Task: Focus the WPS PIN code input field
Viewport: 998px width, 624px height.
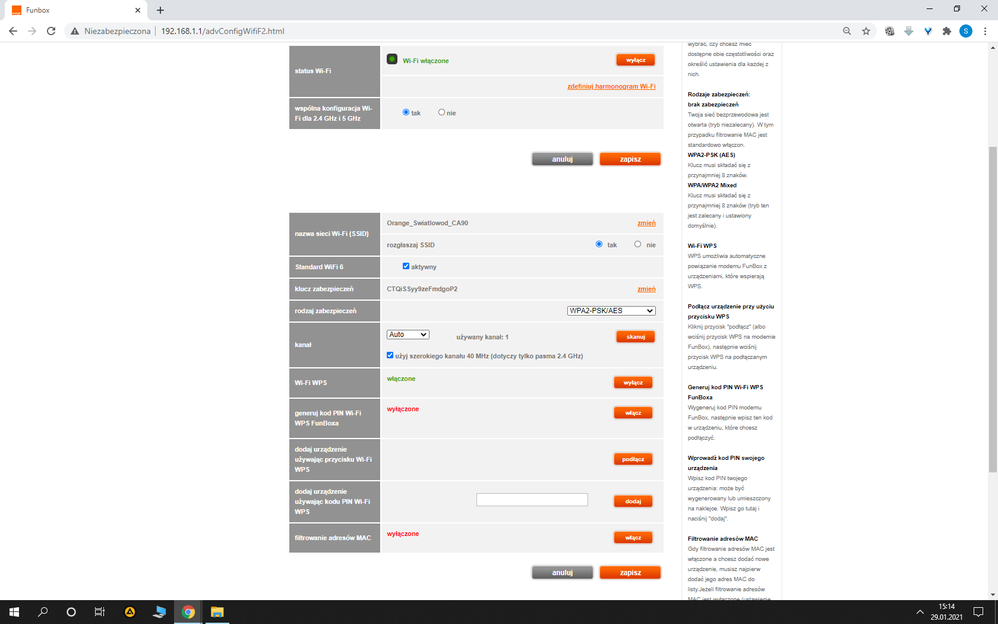Action: click(532, 500)
